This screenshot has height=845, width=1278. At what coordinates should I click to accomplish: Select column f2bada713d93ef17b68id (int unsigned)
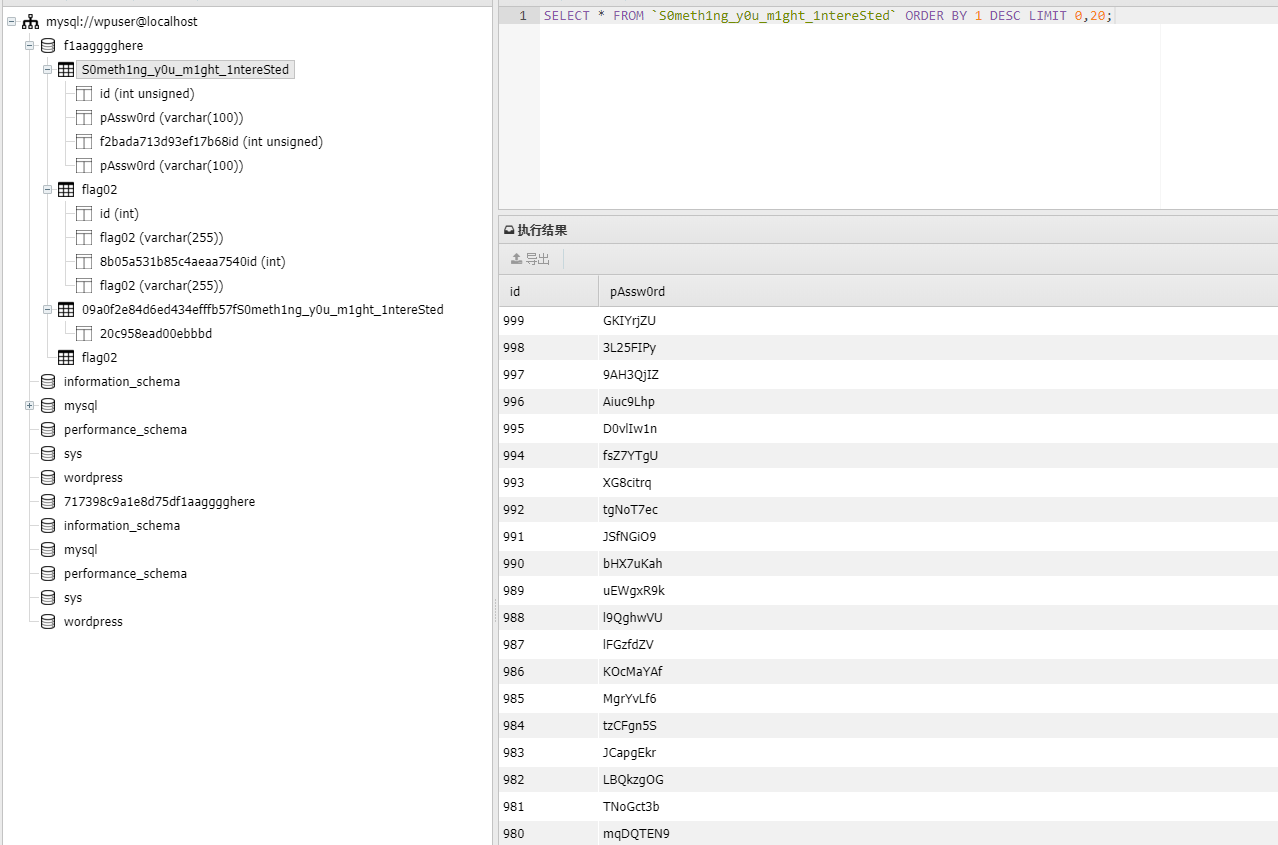point(211,141)
